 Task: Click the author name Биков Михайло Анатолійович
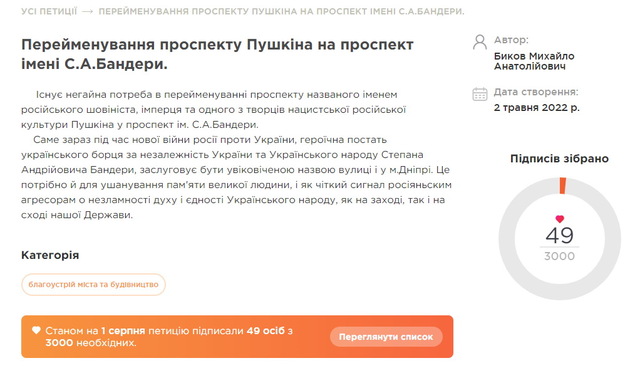point(534,61)
